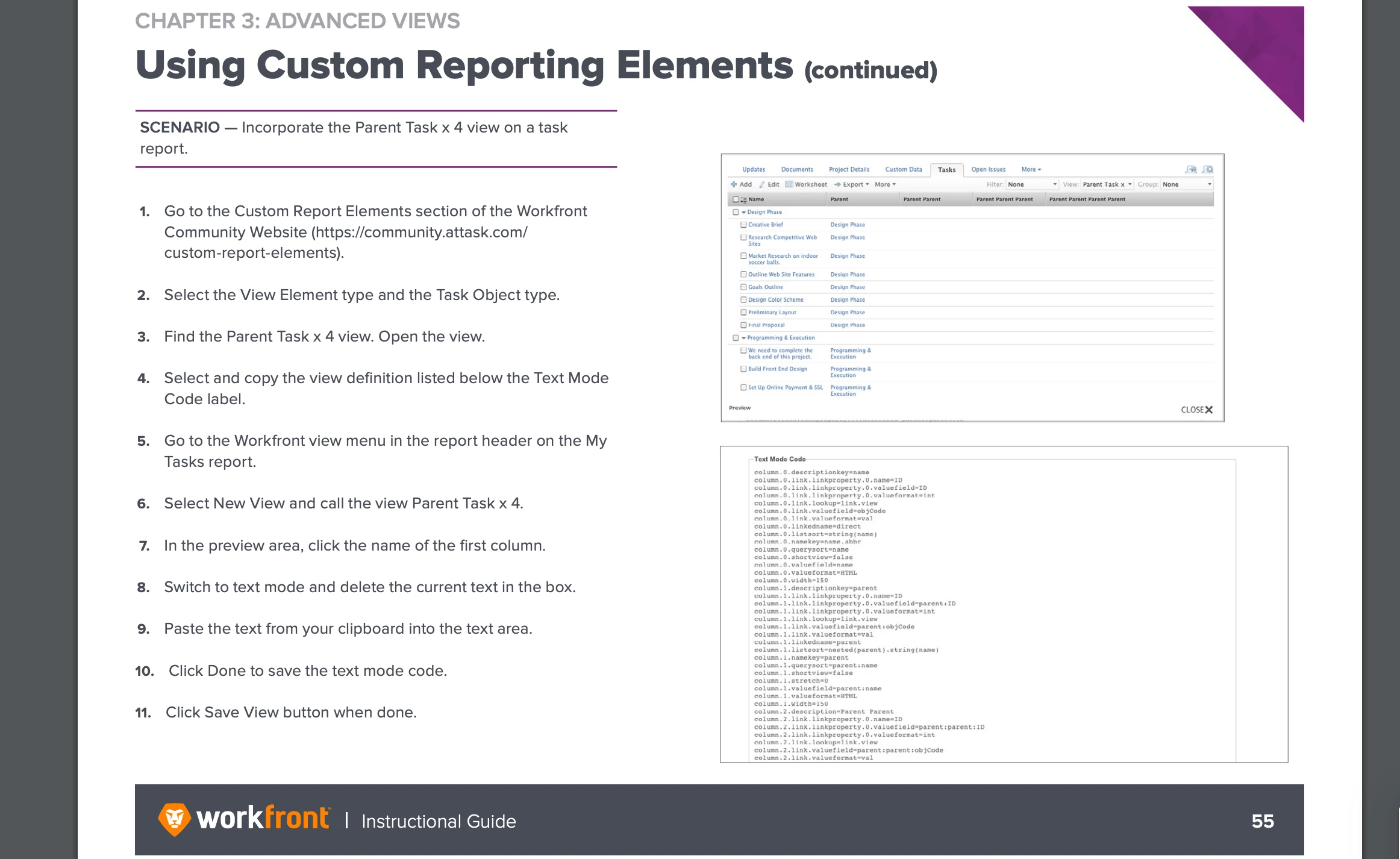1400x859 pixels.
Task: Click the pin-to-dashboard icon at top right
Action: [x=1190, y=170]
